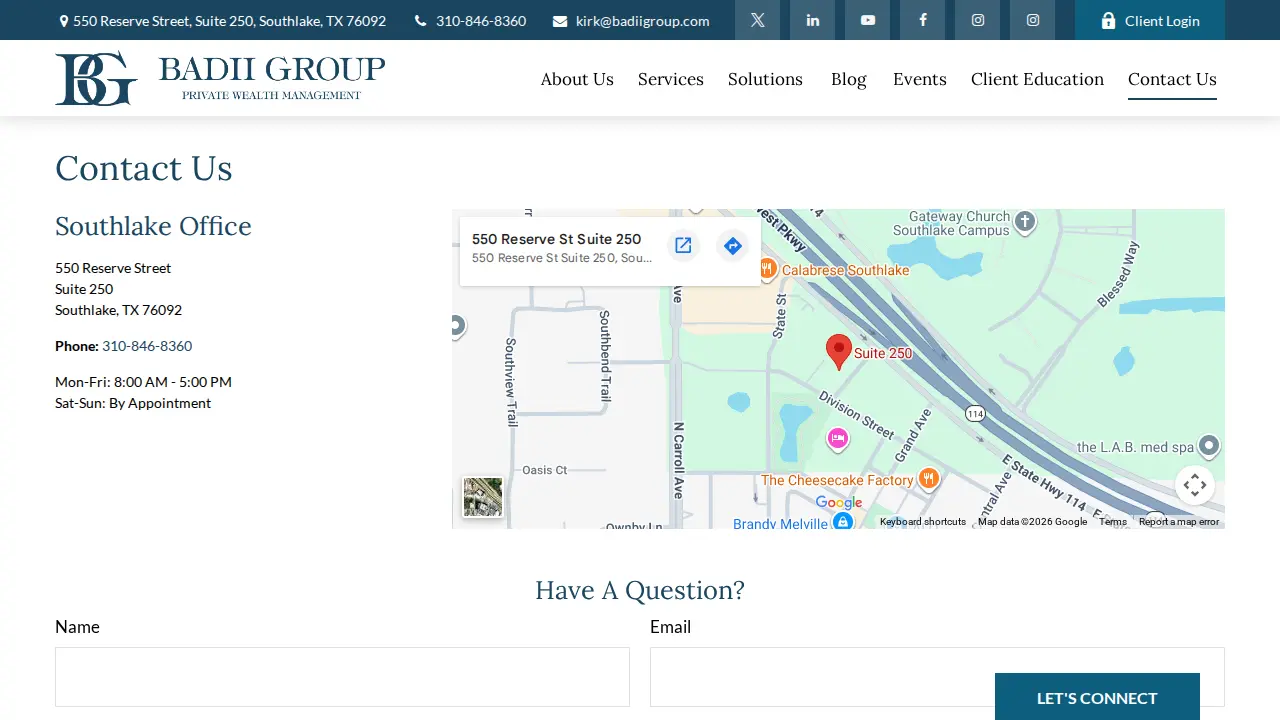Click the pink hotel marker on map
Image resolution: width=1280 pixels, height=720 pixels.
(838, 438)
